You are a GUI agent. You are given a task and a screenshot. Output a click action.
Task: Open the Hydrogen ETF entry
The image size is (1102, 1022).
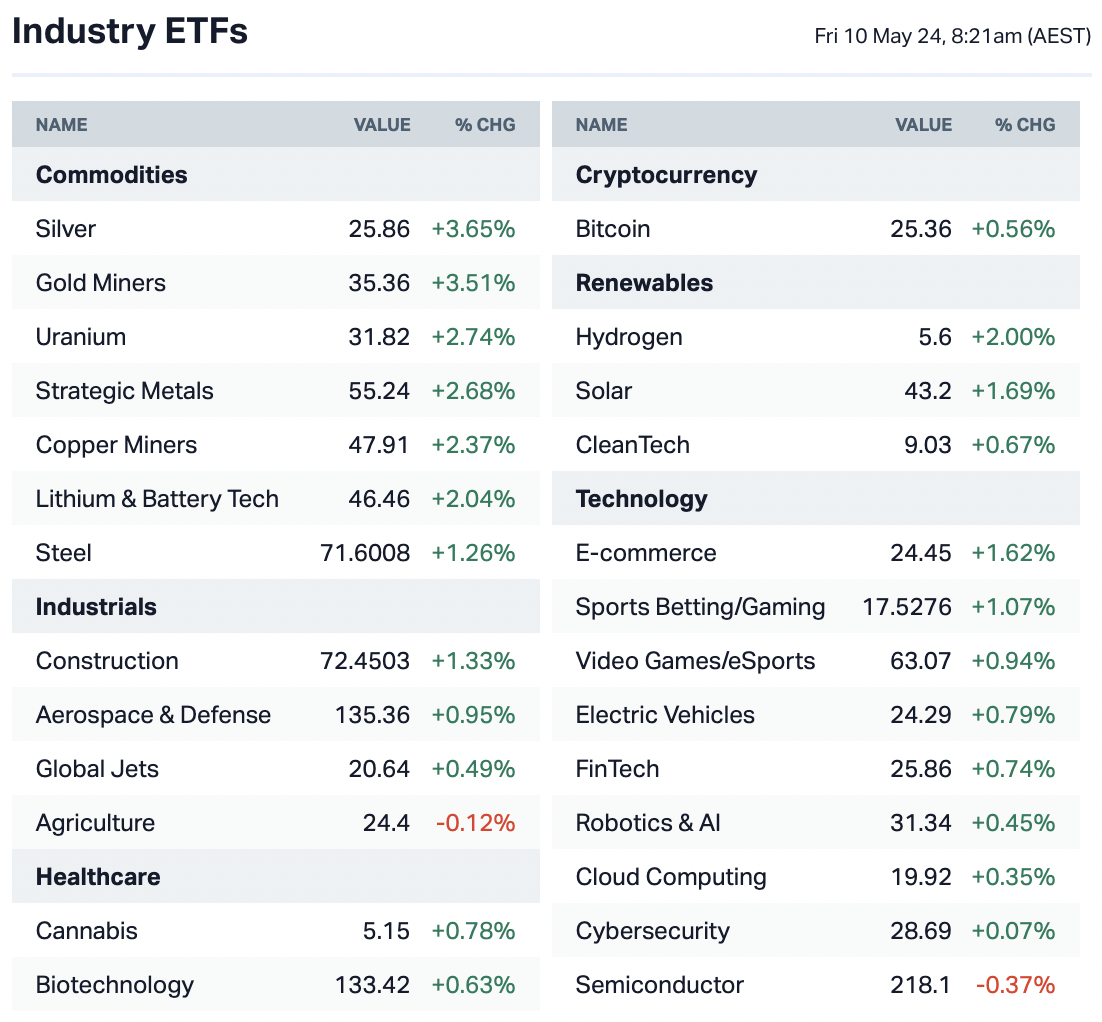coord(629,337)
